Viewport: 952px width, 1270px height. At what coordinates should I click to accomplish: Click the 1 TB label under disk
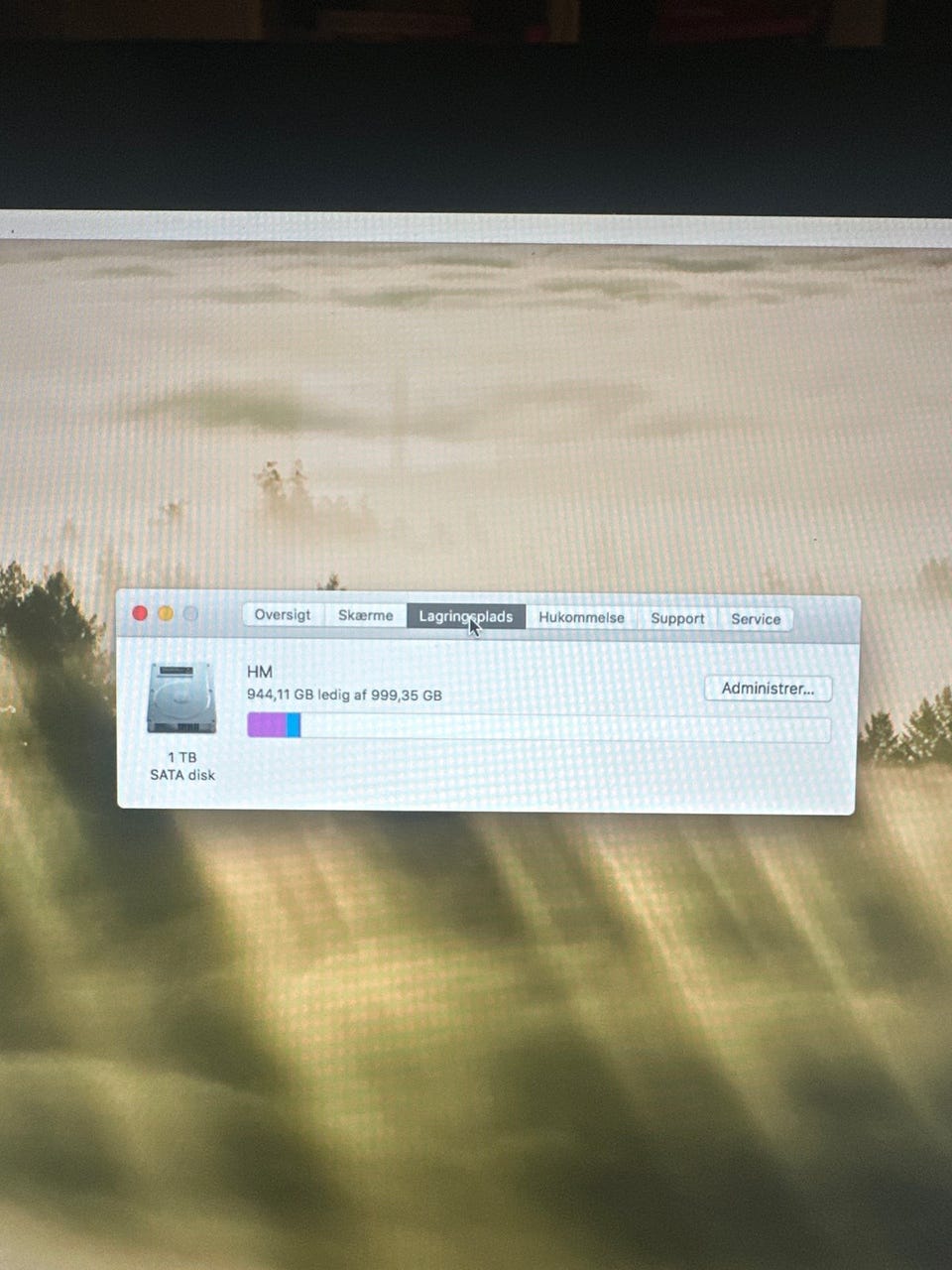181,757
